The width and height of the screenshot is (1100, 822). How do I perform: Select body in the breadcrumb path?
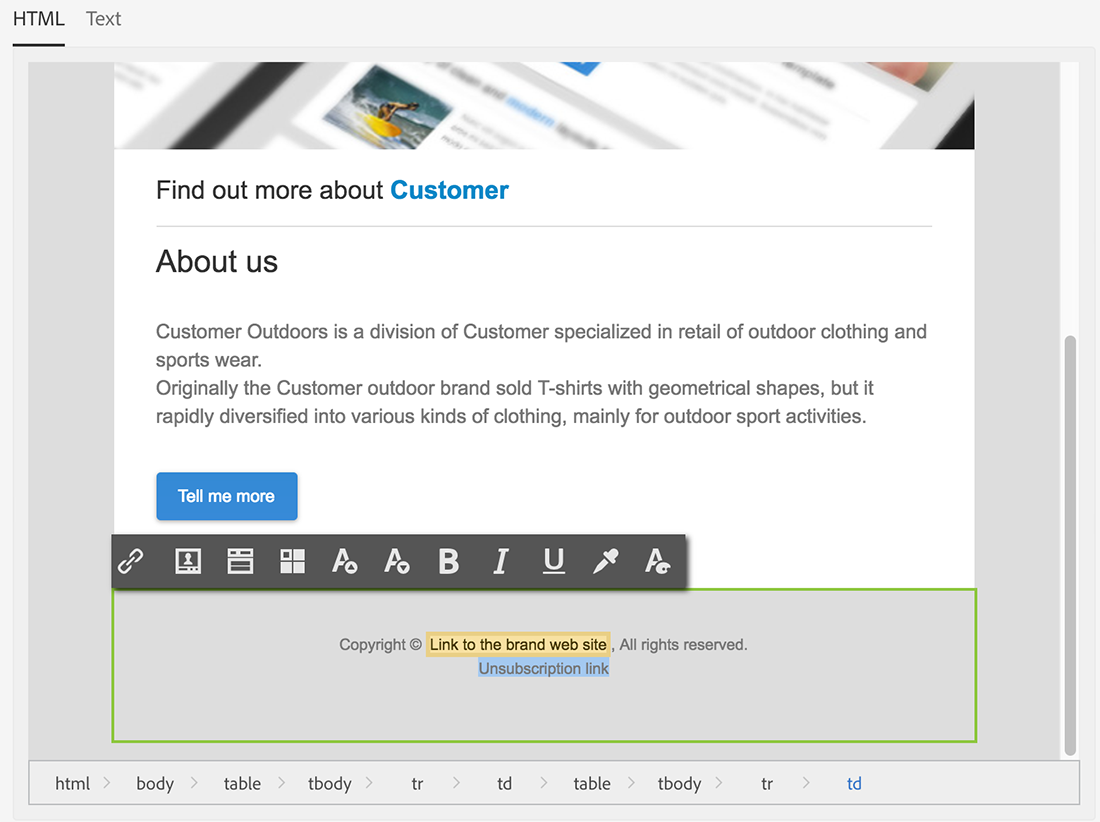[x=155, y=783]
